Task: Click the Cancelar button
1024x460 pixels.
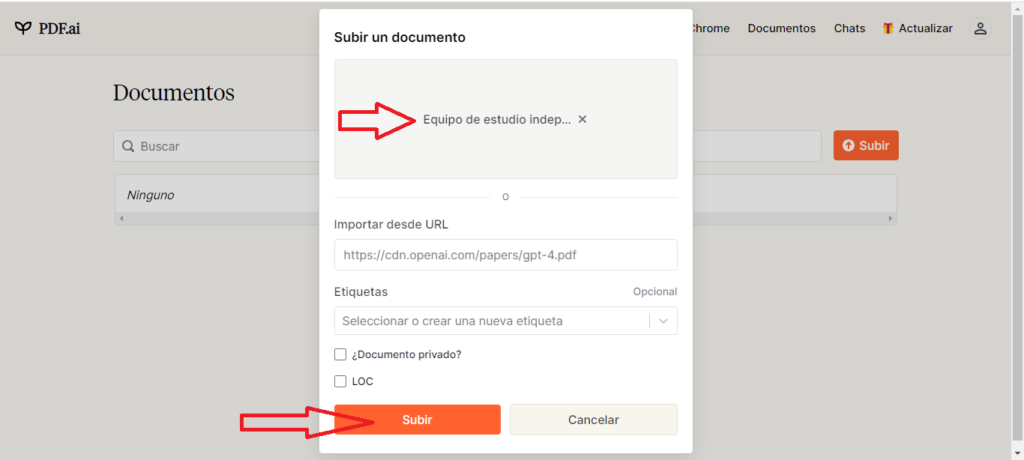Action: 594,419
